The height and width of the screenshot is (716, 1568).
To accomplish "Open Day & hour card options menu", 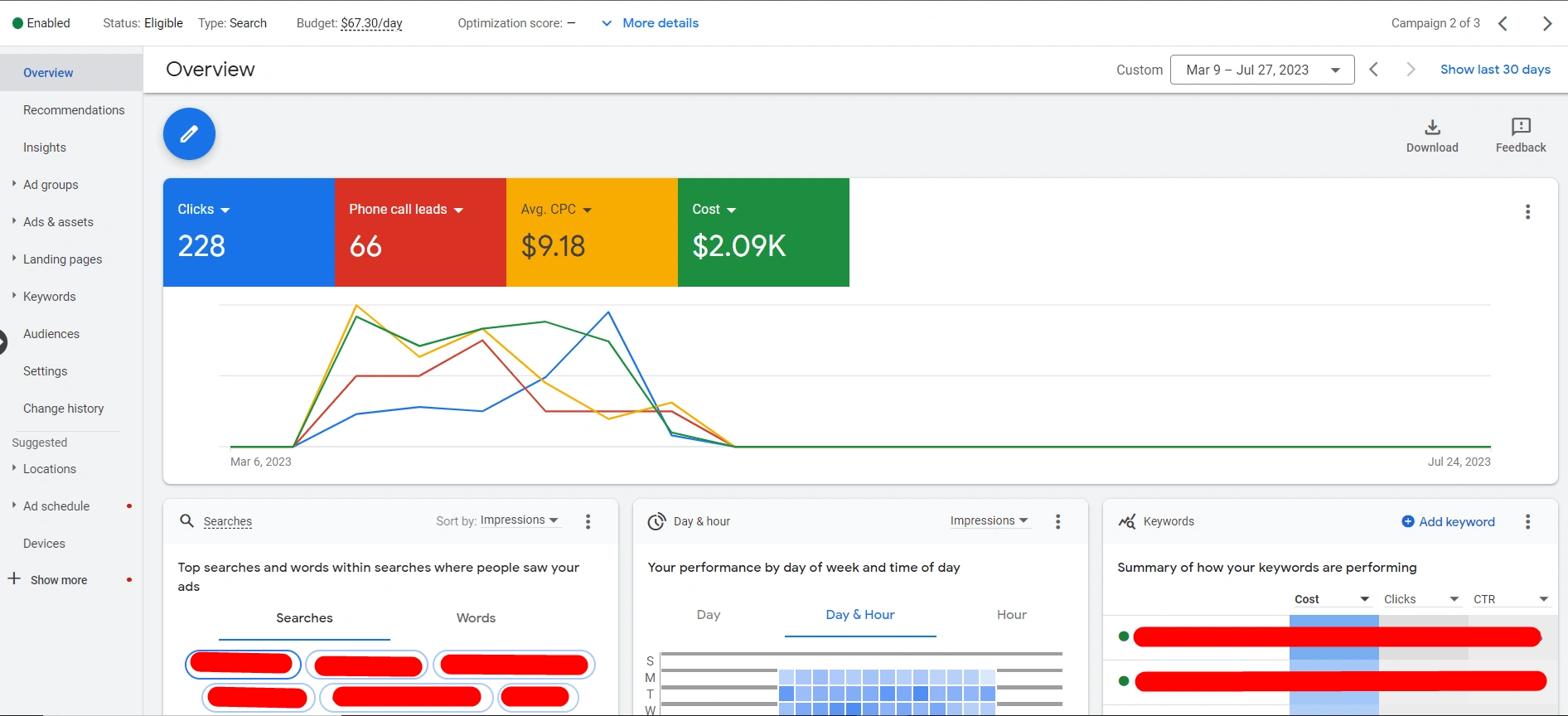I will (1057, 521).
